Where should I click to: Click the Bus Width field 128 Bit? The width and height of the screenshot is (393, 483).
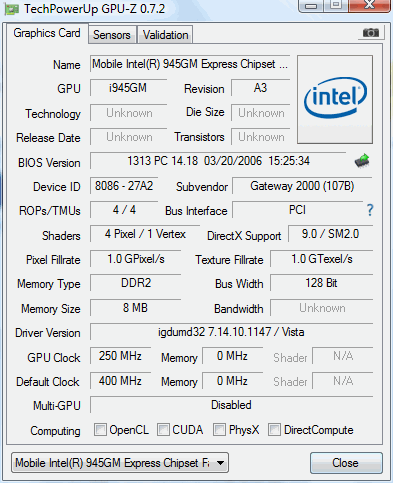click(x=322, y=283)
